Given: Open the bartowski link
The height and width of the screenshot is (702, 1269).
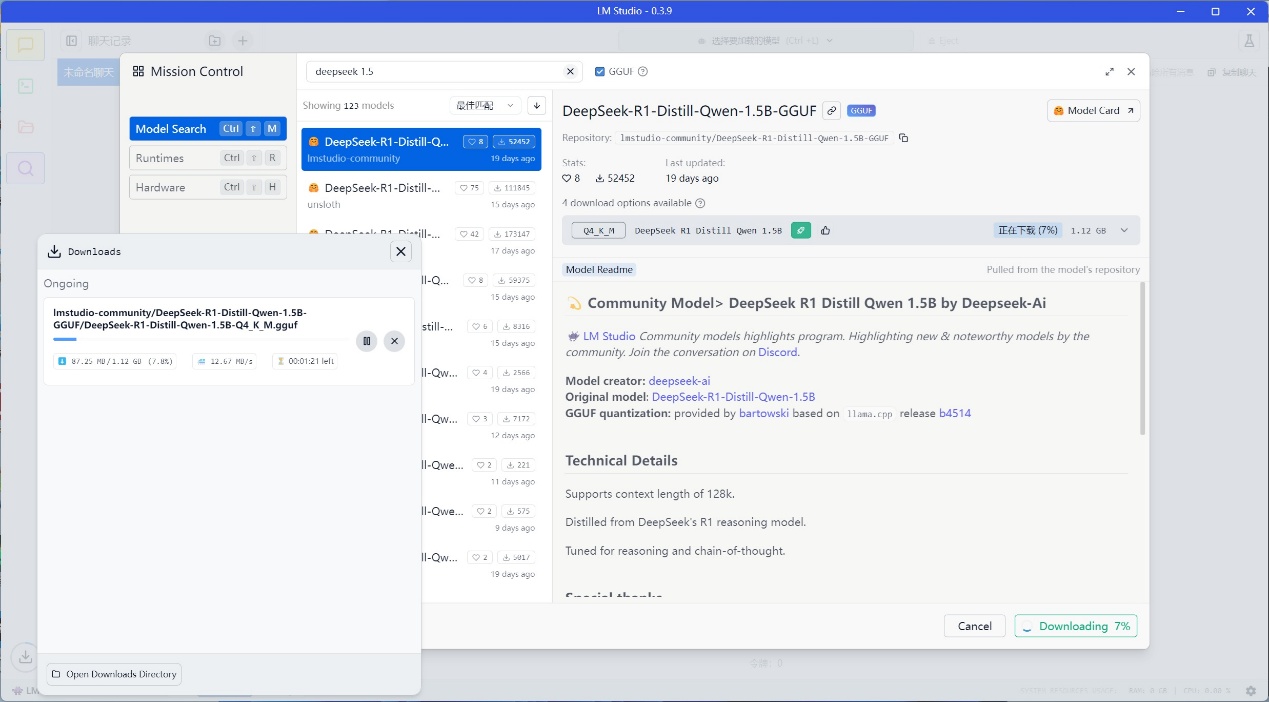Looking at the screenshot, I should [764, 413].
